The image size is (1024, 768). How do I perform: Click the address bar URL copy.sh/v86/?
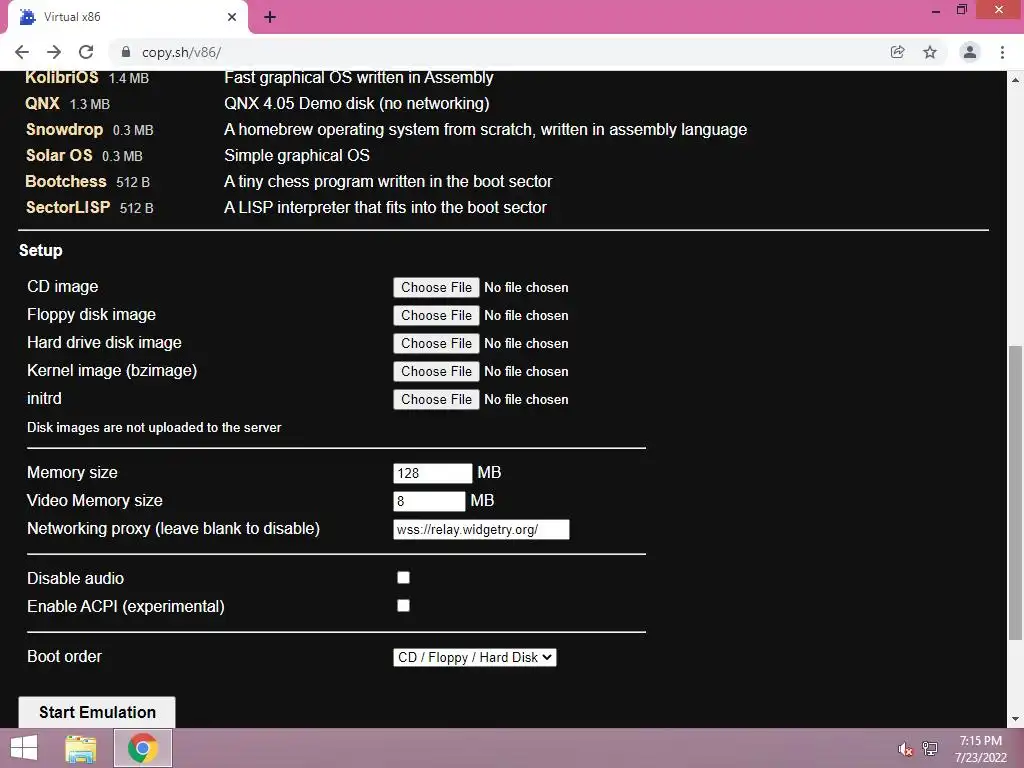point(182,52)
